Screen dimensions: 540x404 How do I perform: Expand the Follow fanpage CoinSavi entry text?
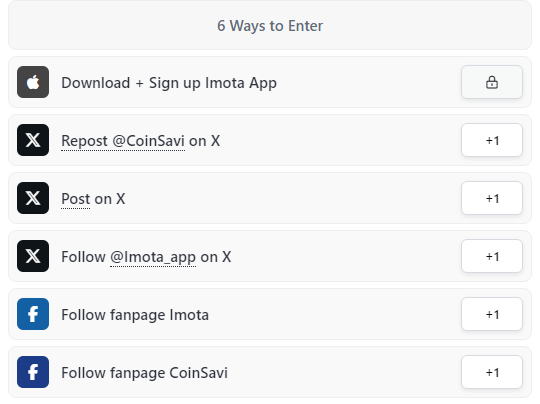click(x=145, y=373)
